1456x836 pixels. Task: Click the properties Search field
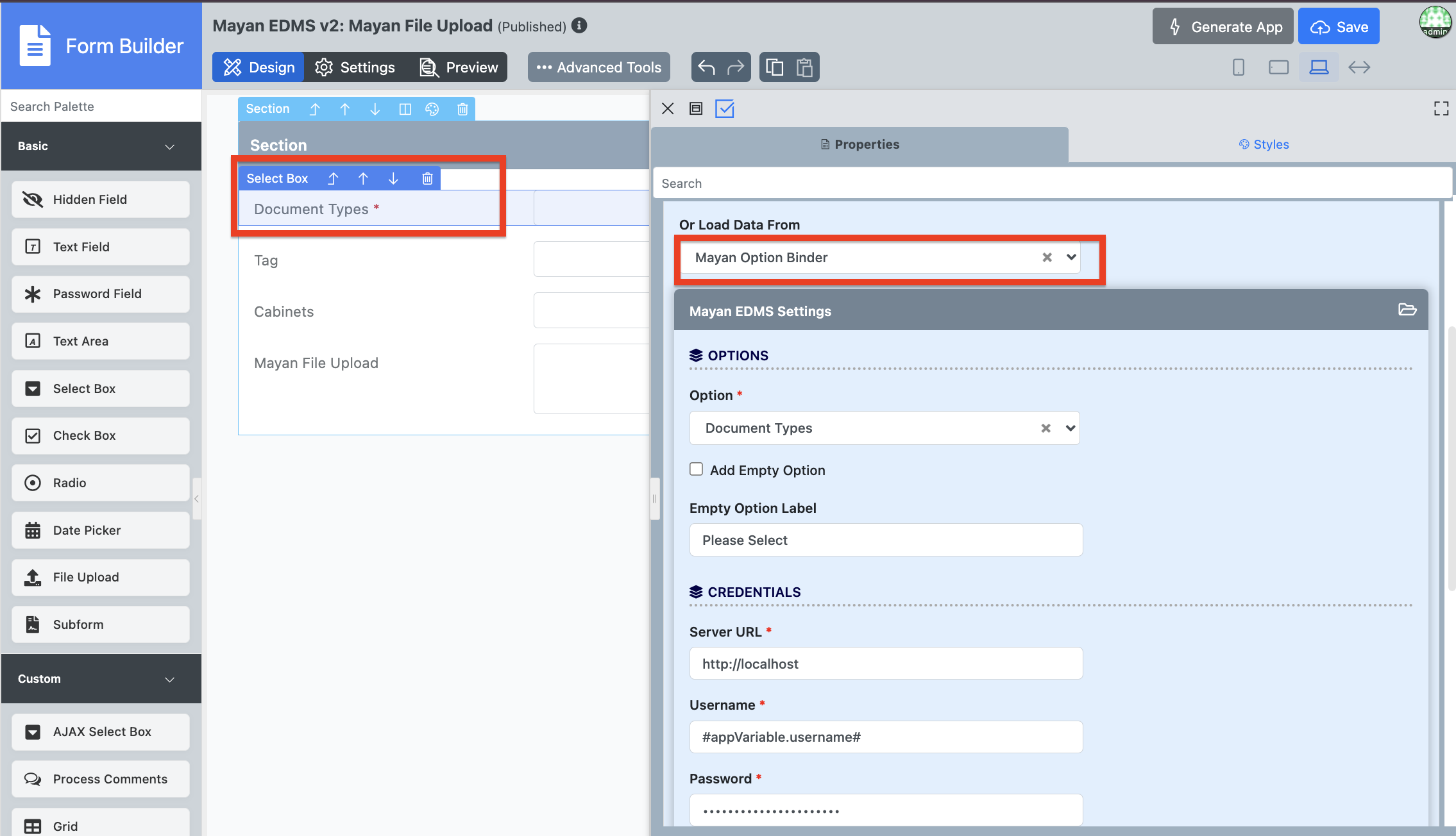point(1053,183)
